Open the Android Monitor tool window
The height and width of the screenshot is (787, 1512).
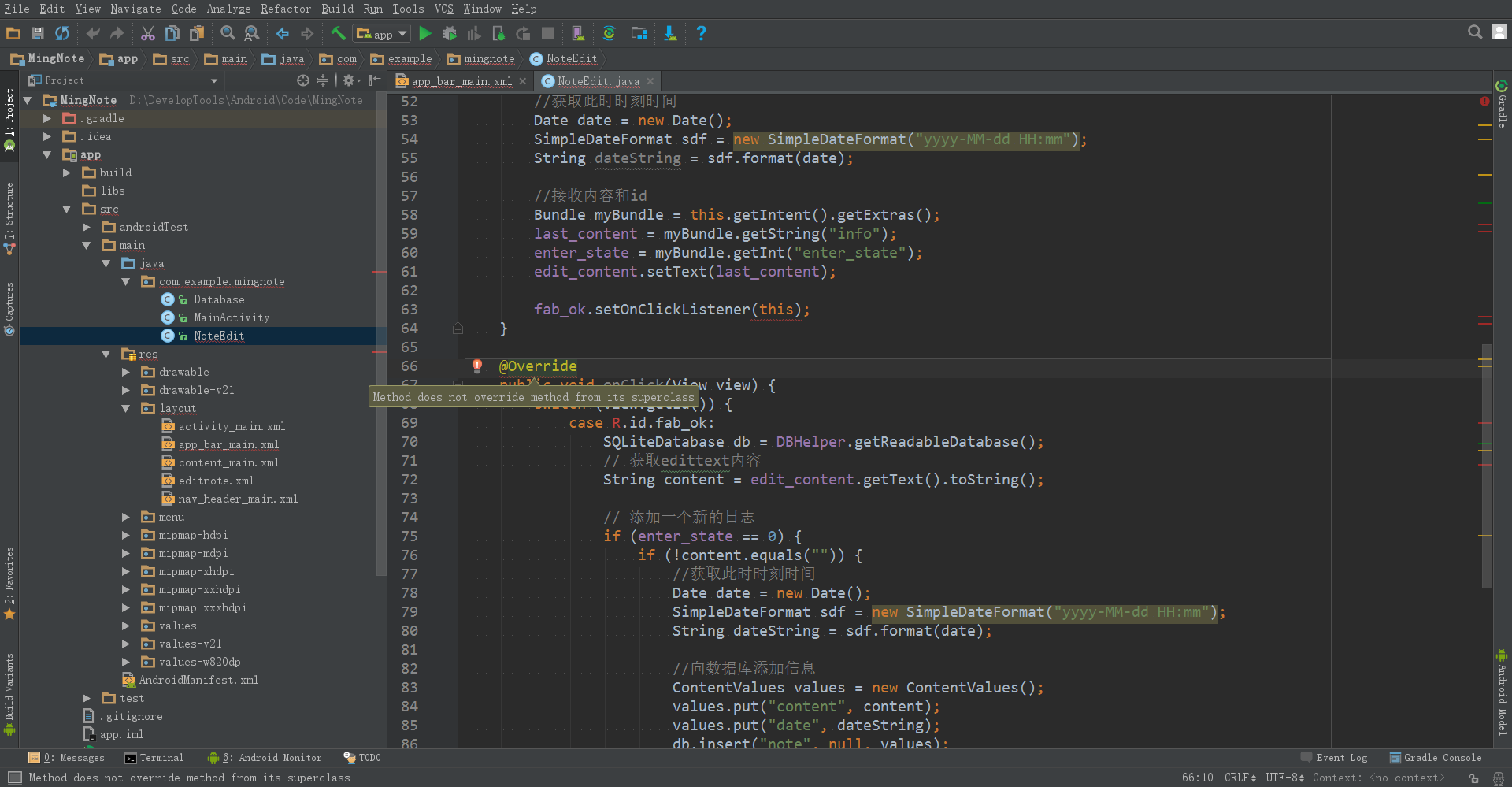265,758
